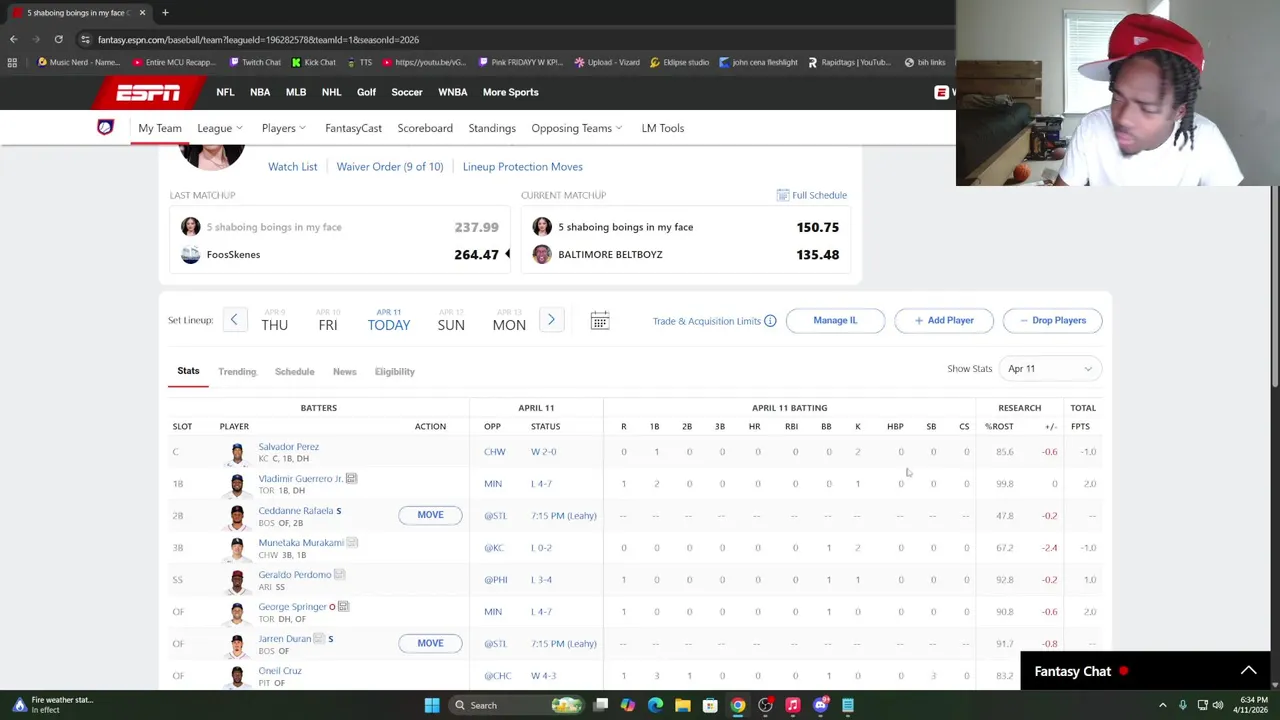Select MON lineup day

509,321
